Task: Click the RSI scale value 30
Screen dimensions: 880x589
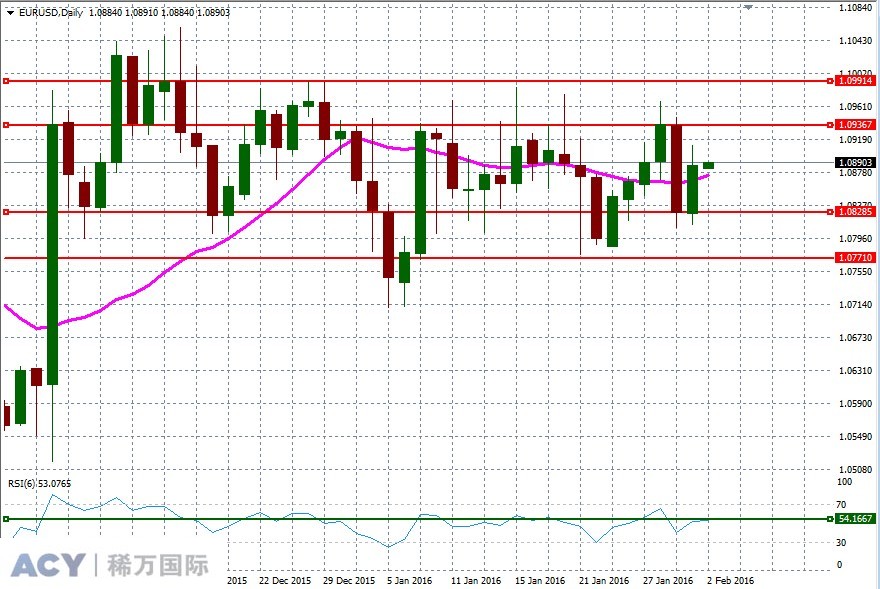Action: (x=841, y=542)
